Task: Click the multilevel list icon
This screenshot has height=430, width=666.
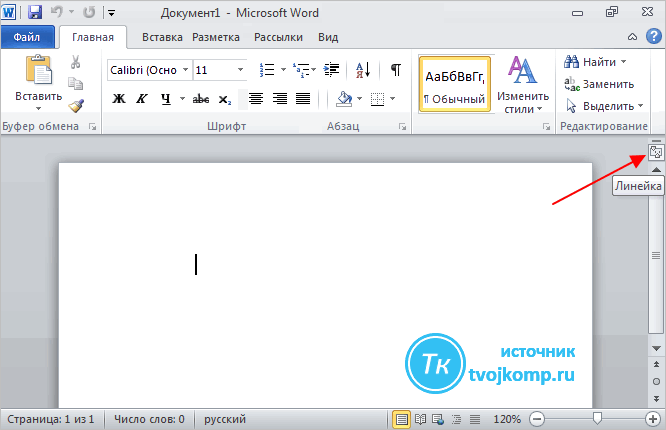Action: [x=301, y=70]
